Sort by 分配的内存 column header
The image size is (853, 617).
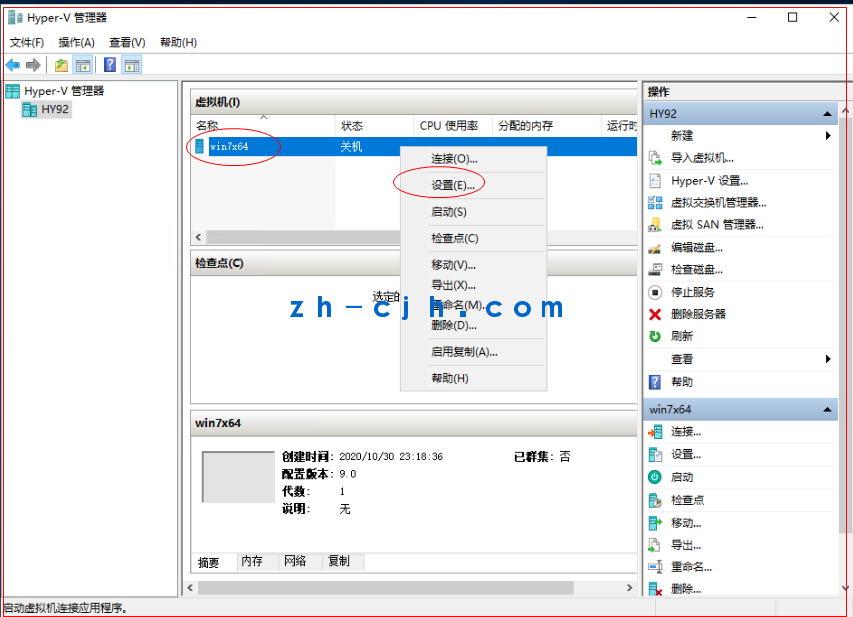tap(546, 126)
